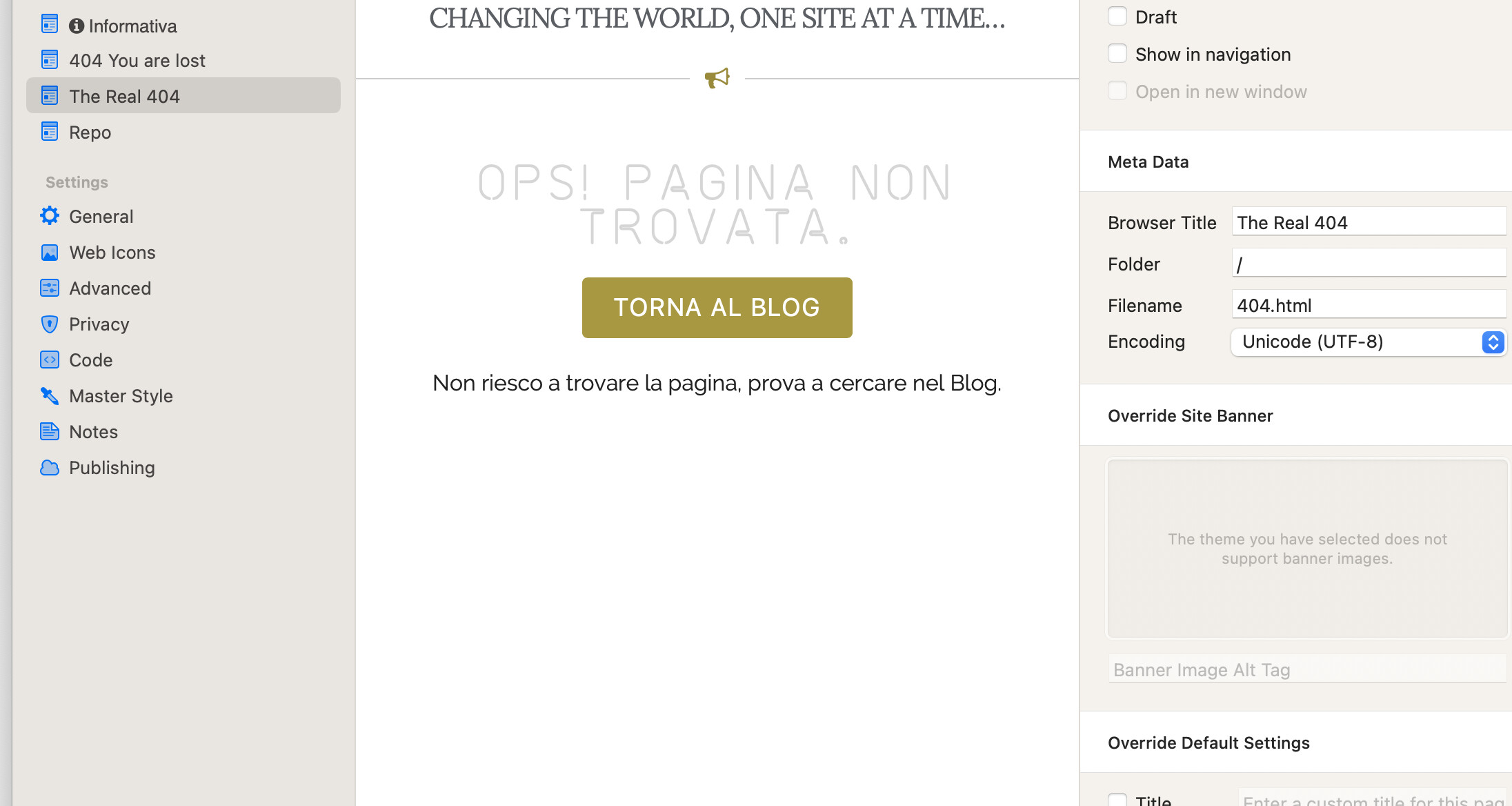This screenshot has height=806, width=1512.
Task: Click the TORNA AL BLOG button
Action: (717, 308)
